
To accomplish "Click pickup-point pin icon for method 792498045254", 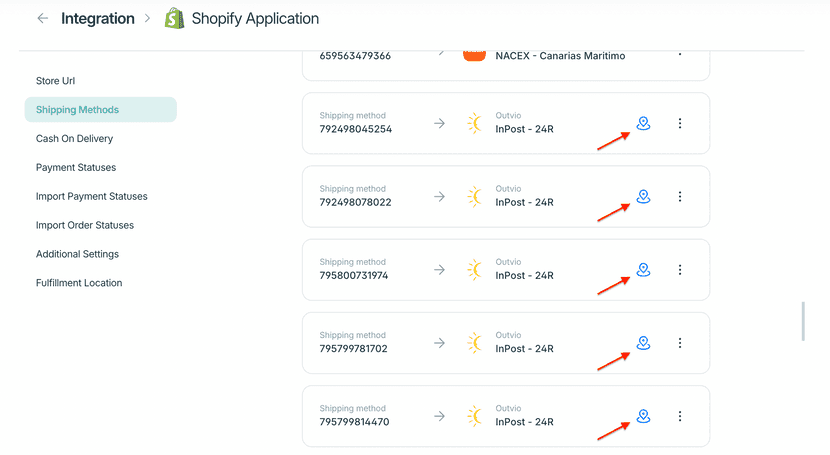I will point(643,124).
